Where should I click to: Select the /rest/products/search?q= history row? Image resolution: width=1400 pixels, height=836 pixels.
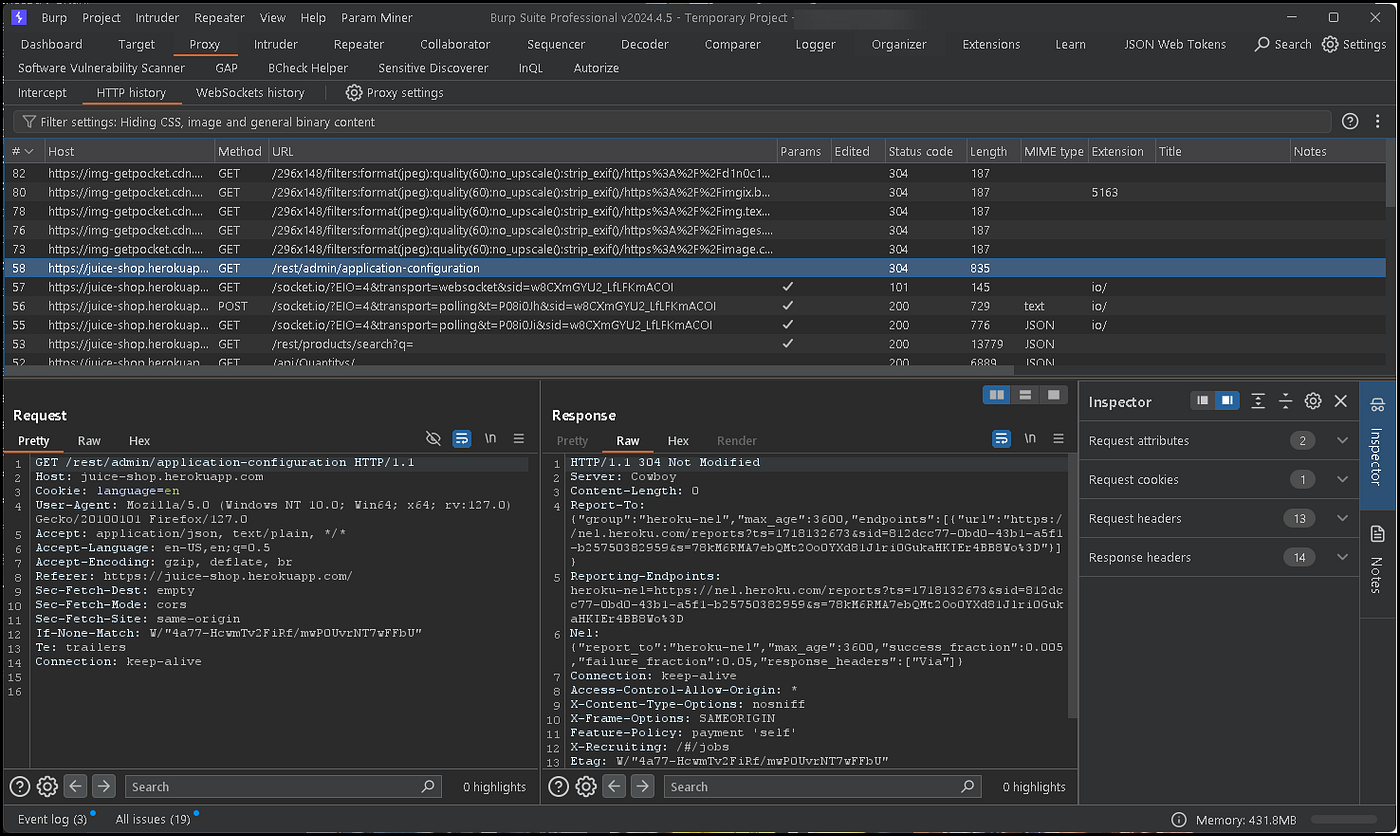point(694,344)
